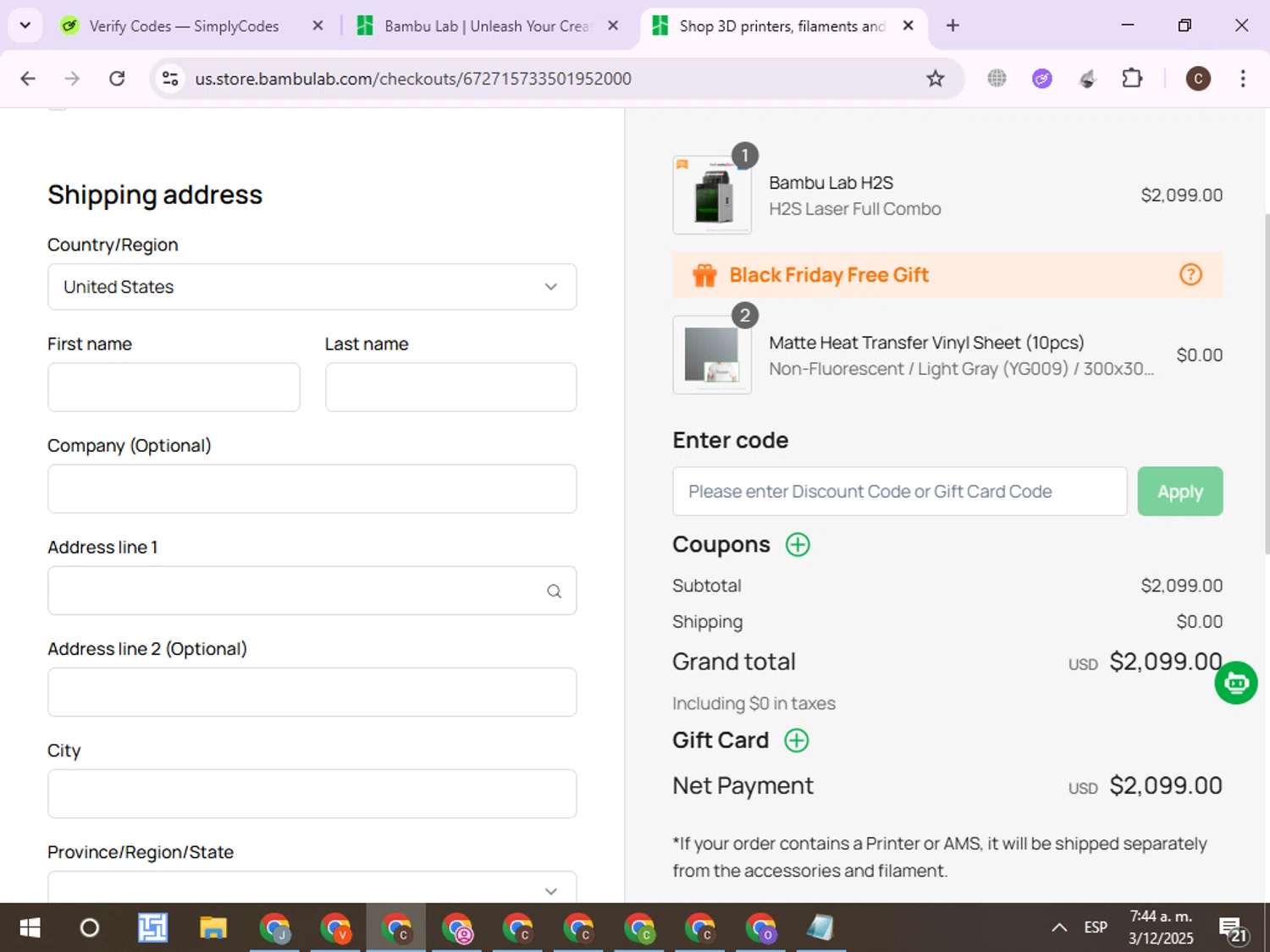Screen dimensions: 1270x952
Task: Click the address bar URL
Action: (413, 79)
